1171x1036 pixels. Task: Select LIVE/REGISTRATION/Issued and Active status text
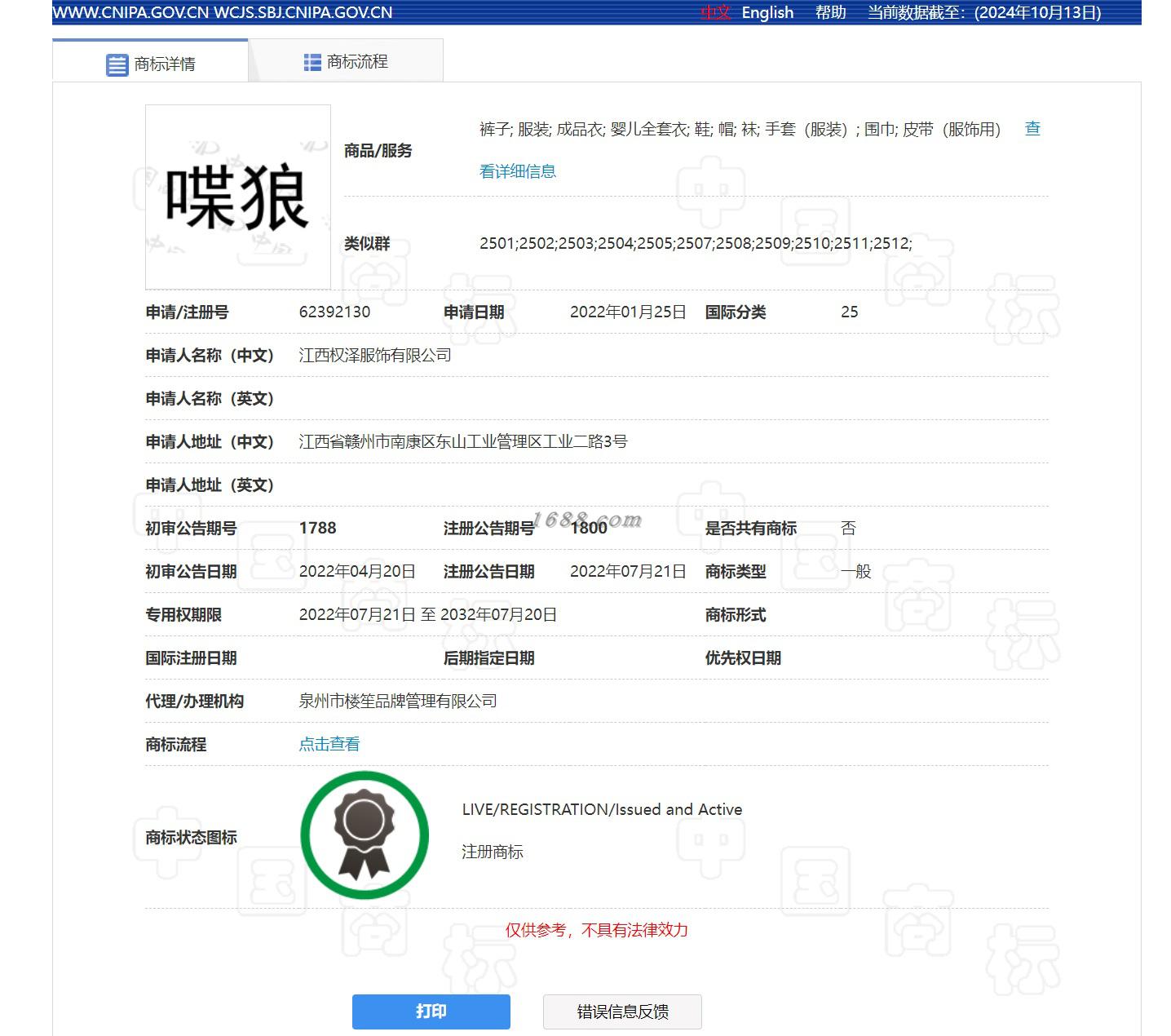[602, 809]
